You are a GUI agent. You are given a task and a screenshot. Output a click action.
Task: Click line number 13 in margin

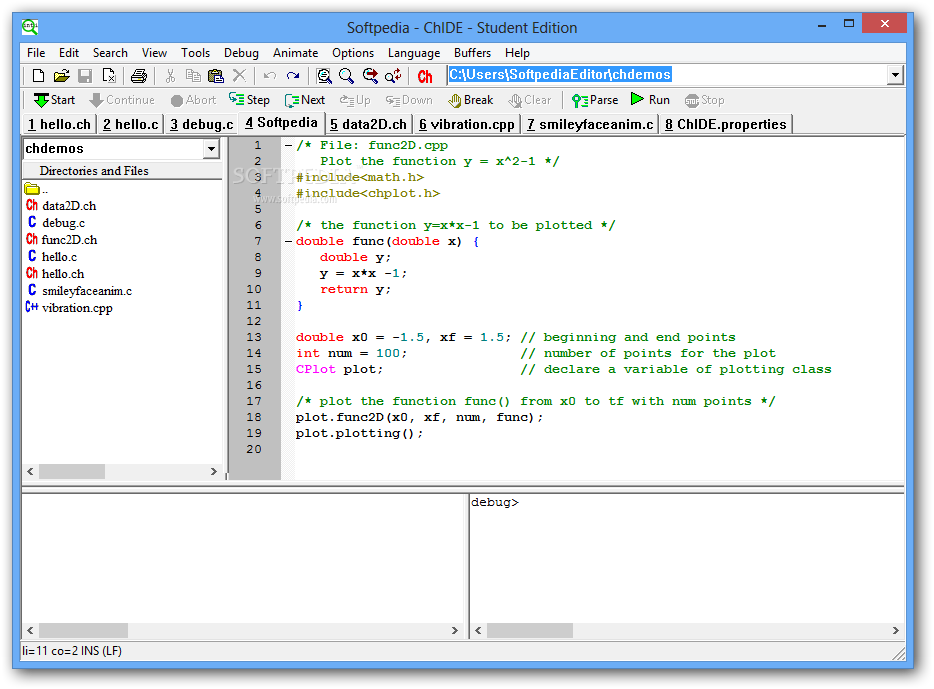click(254, 337)
